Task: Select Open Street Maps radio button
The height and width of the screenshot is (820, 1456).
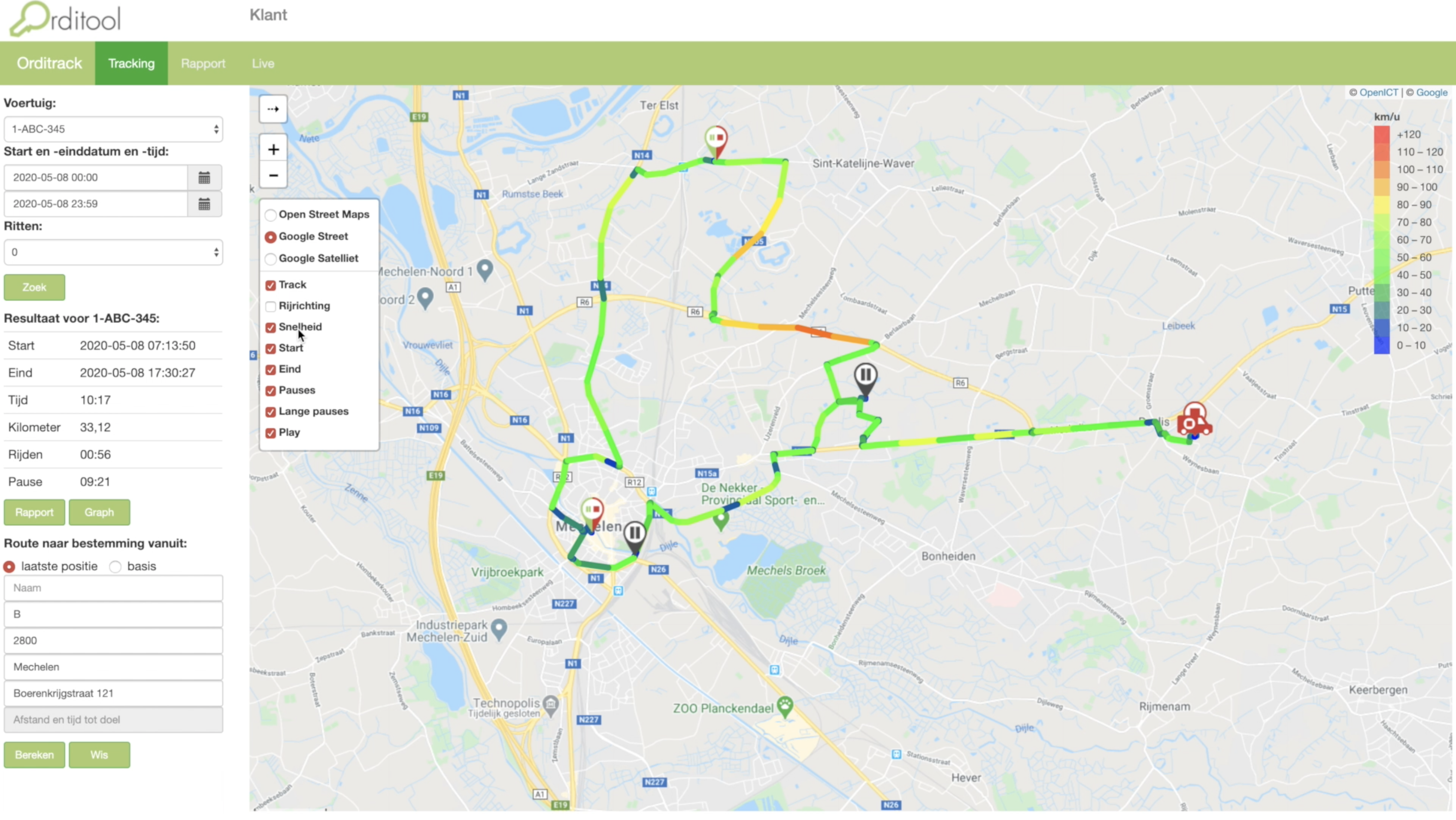Action: click(271, 215)
